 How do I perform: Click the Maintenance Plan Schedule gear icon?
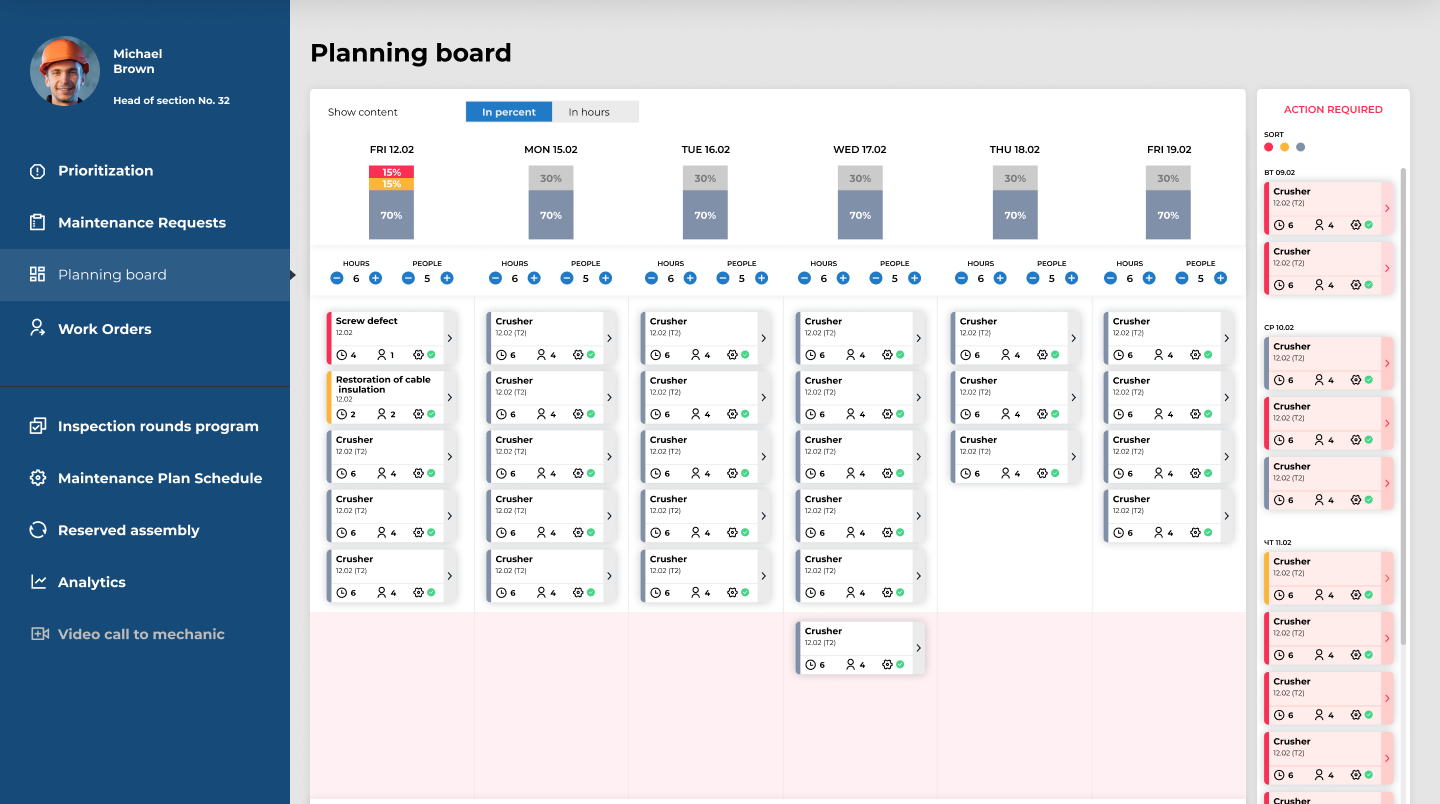click(x=38, y=478)
